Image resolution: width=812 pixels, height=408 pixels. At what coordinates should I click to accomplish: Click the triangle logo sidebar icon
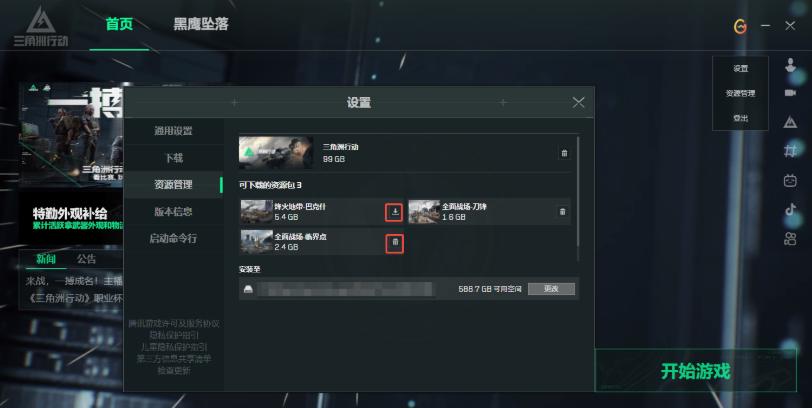tap(790, 122)
